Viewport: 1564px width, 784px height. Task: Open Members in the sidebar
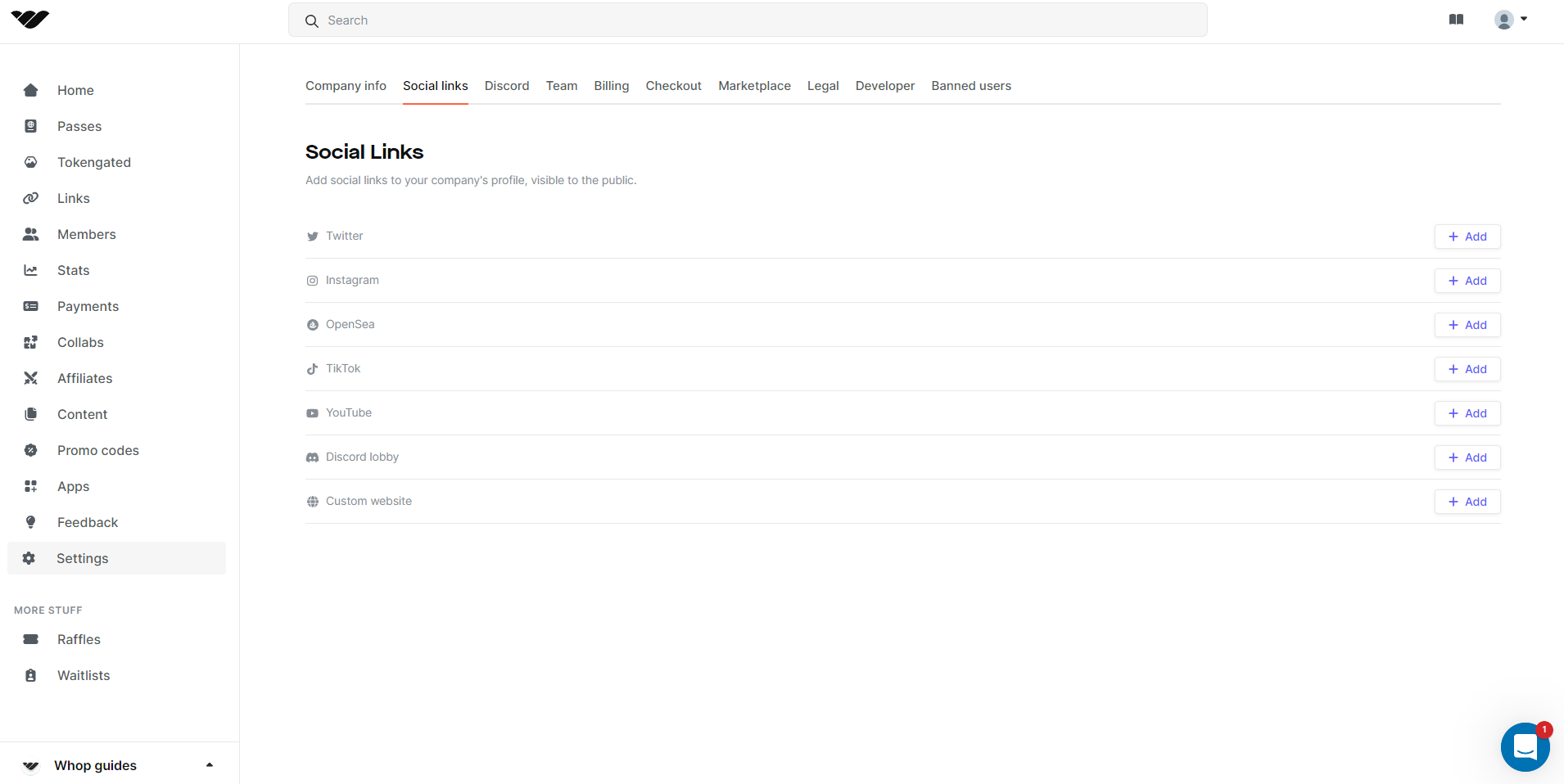pyautogui.click(x=86, y=234)
